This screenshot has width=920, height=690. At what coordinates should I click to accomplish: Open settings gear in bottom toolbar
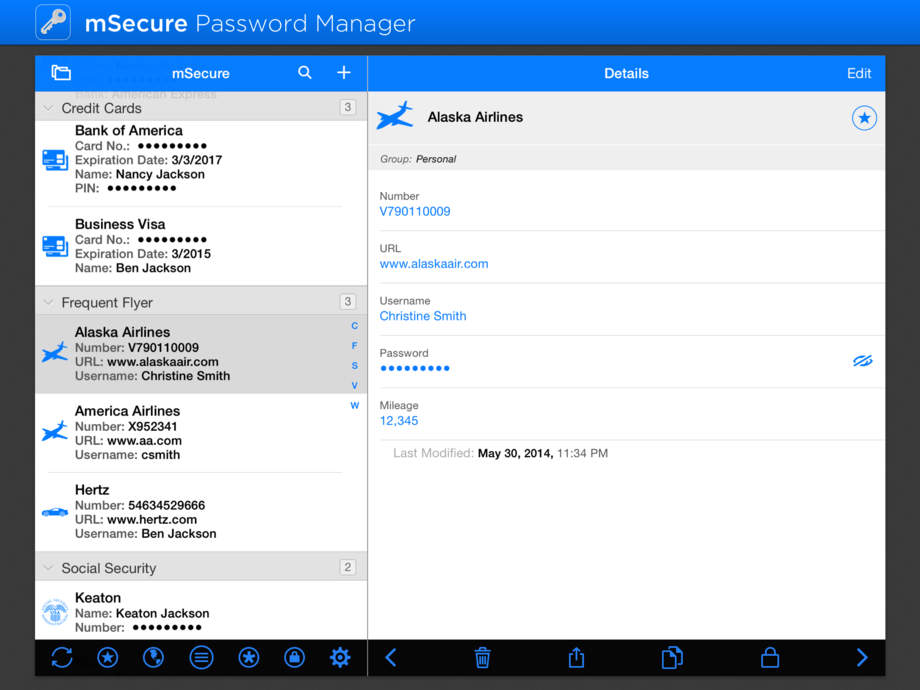340,657
